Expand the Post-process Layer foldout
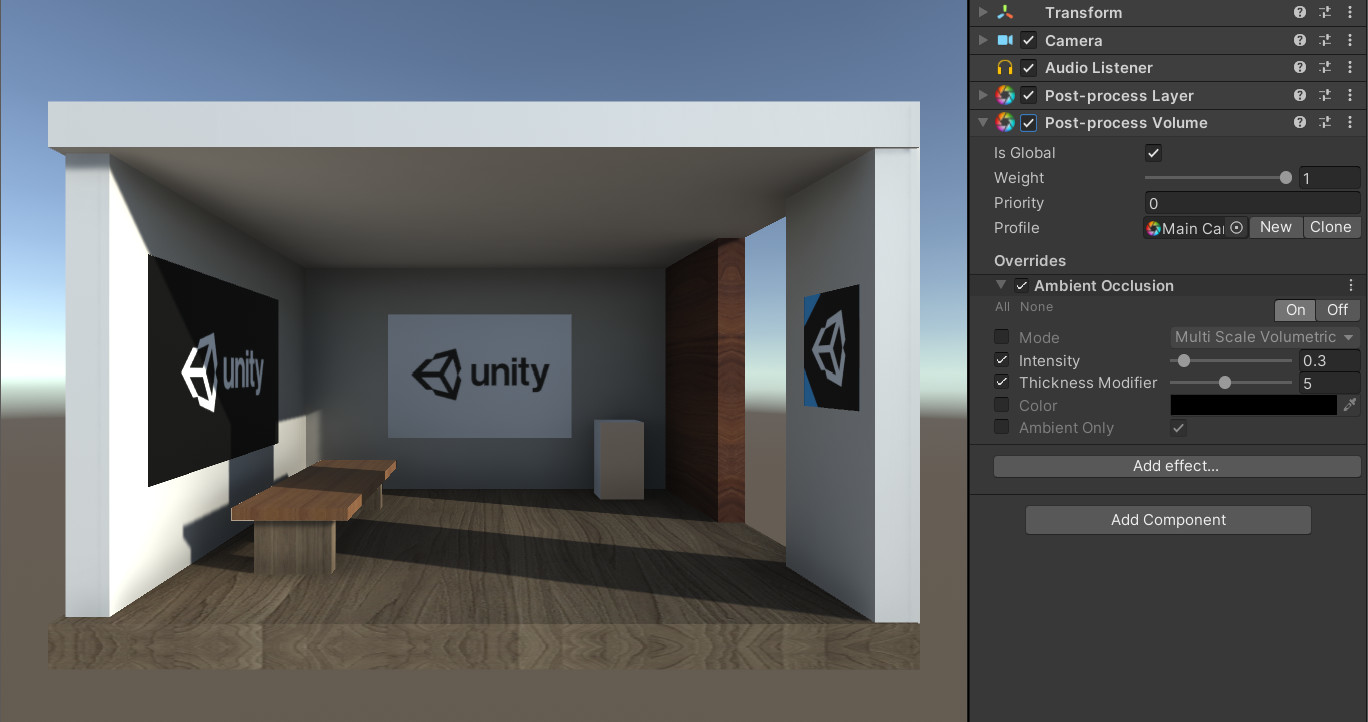The height and width of the screenshot is (722, 1368). coord(983,95)
